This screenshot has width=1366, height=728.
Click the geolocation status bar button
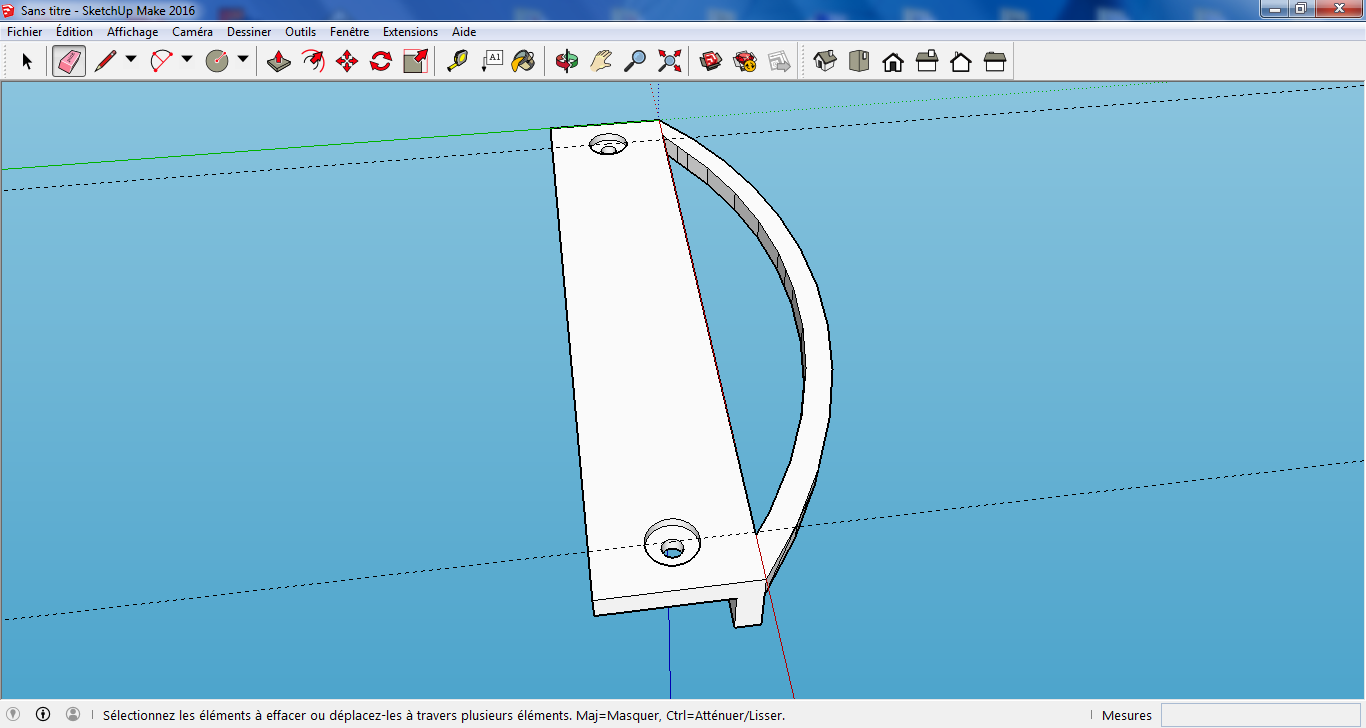coord(13,714)
